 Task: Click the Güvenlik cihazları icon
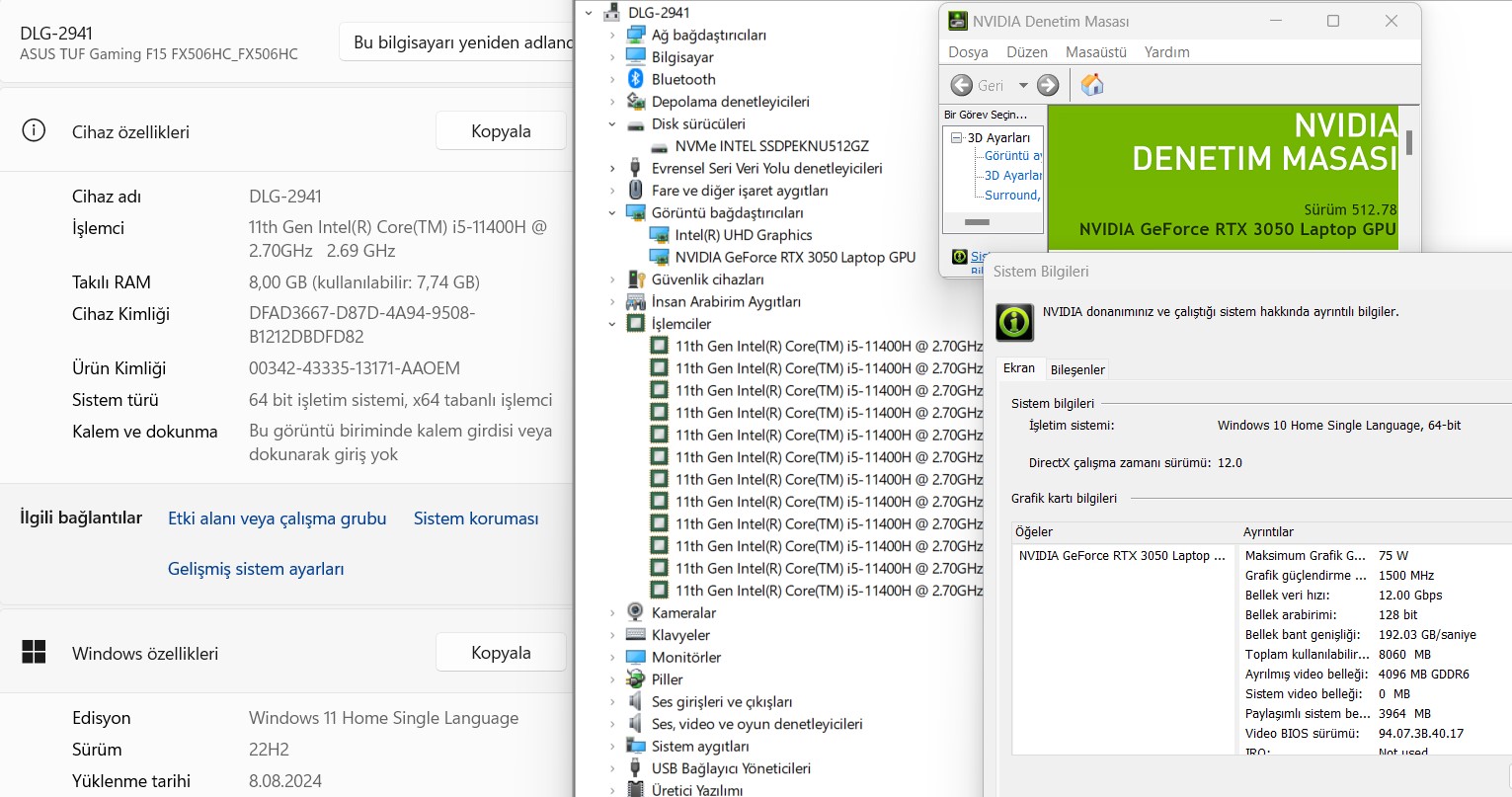[636, 279]
